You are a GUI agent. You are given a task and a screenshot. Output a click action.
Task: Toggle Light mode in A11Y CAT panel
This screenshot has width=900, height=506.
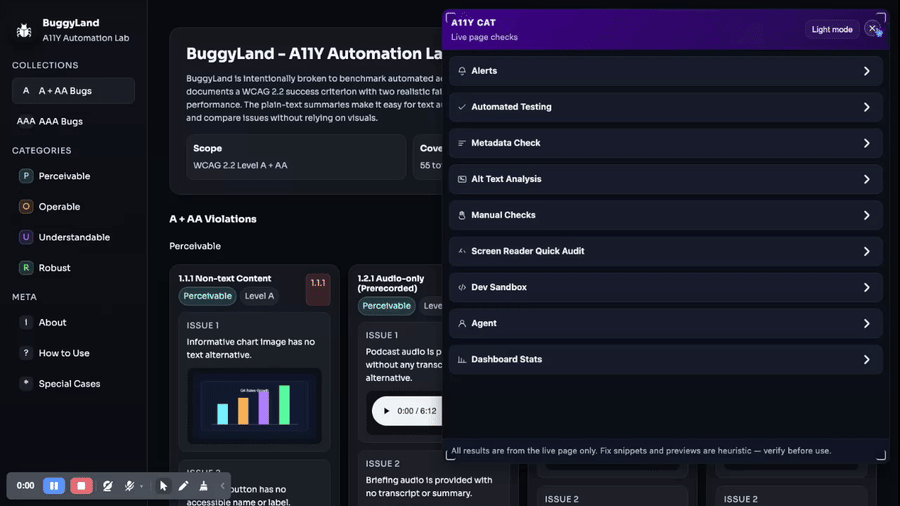[x=831, y=30]
